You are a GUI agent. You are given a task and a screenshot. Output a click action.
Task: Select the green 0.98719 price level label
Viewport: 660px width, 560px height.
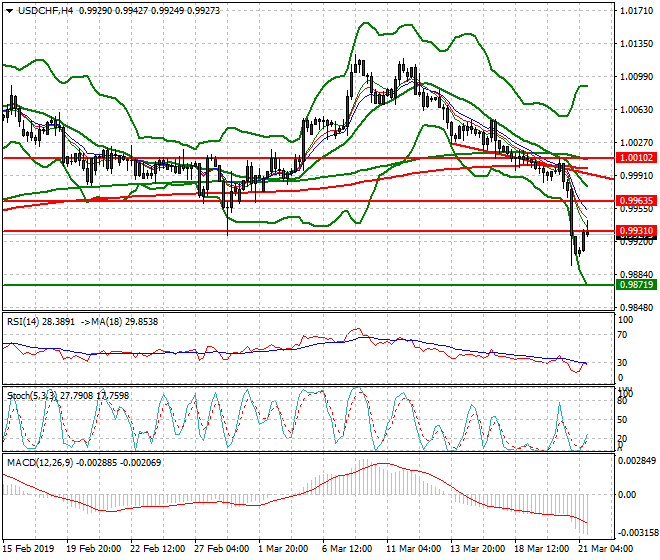(636, 285)
